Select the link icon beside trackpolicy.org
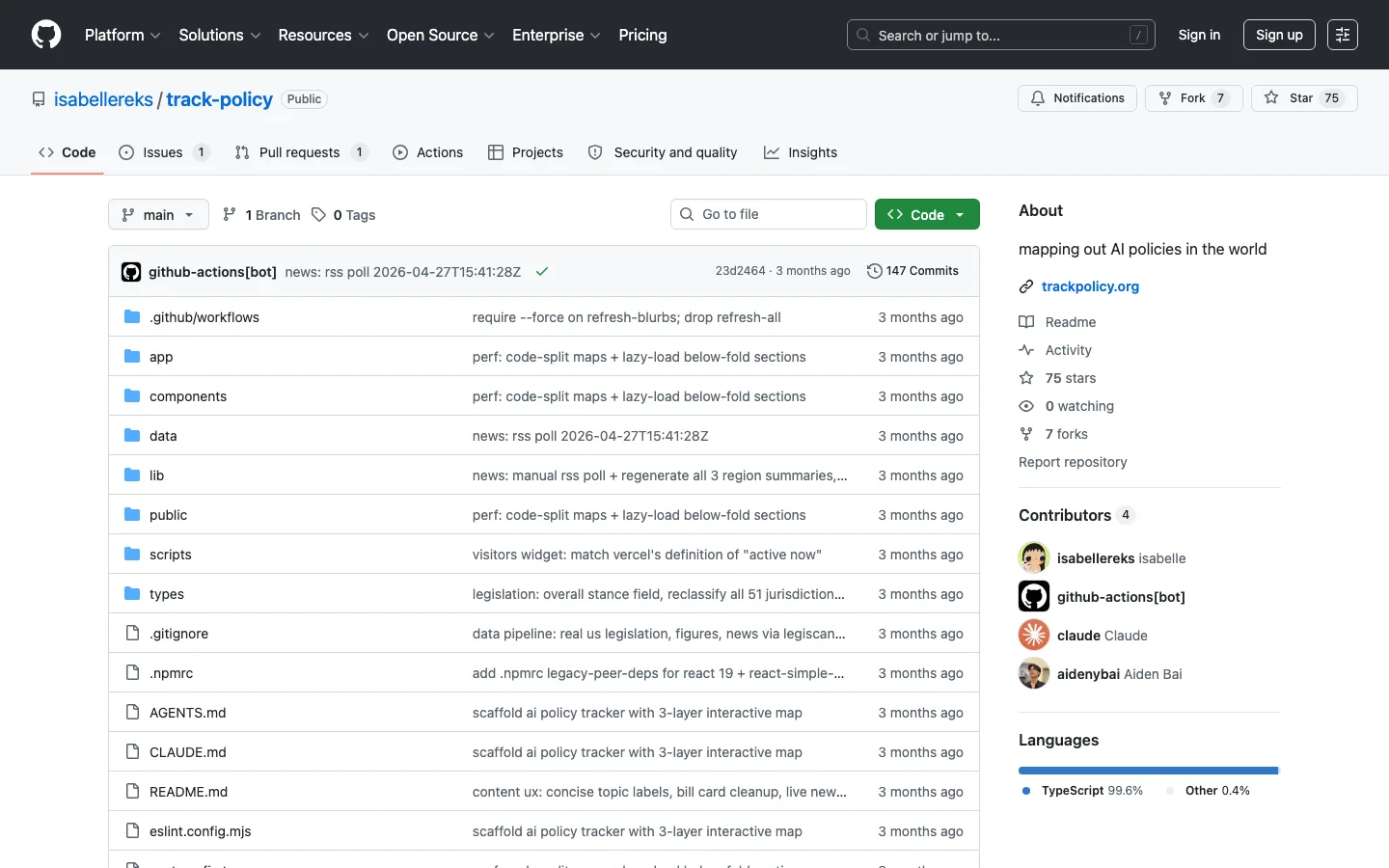Viewport: 1389px width, 868px height. (1026, 286)
